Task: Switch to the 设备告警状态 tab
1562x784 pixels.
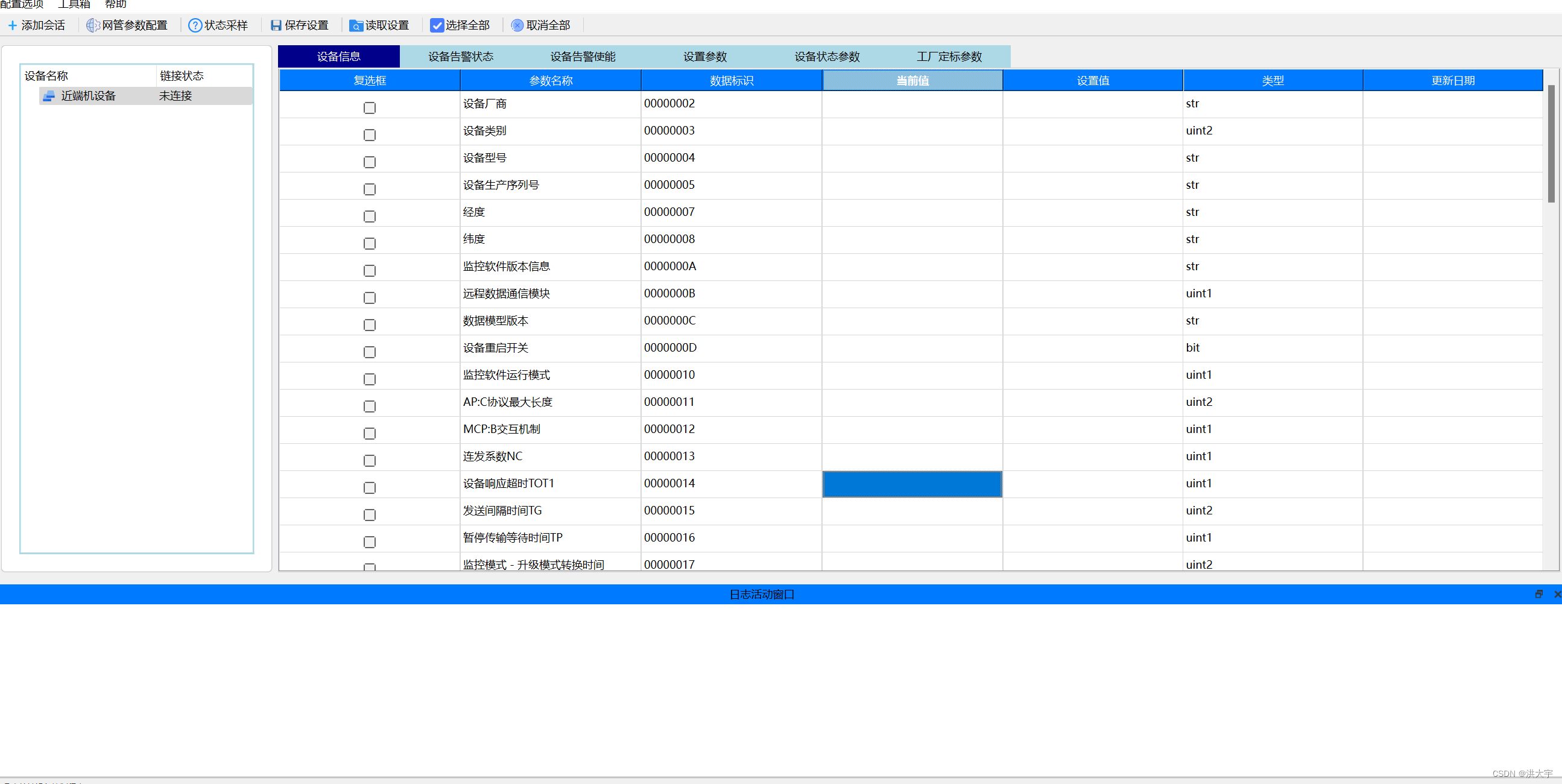Action: click(461, 57)
